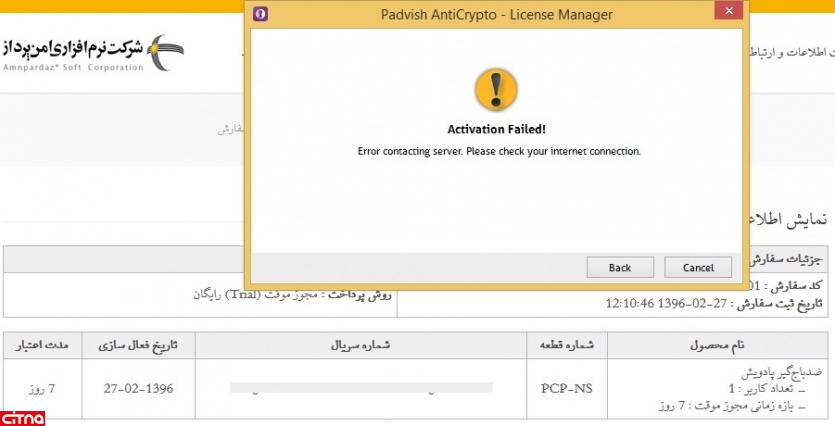835x426 pixels.
Task: Click the نام محصول column header
Action: [717, 345]
